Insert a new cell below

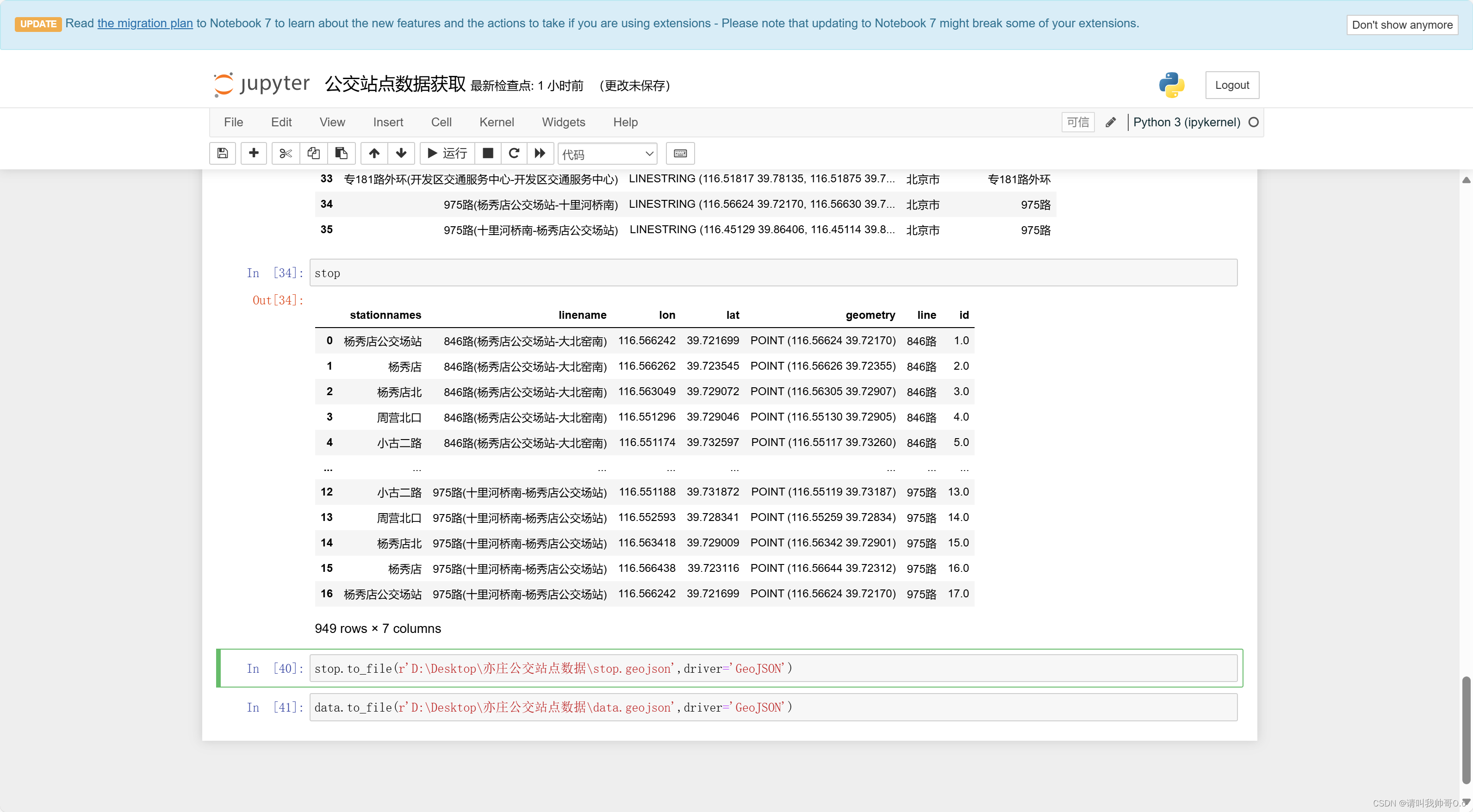point(253,153)
